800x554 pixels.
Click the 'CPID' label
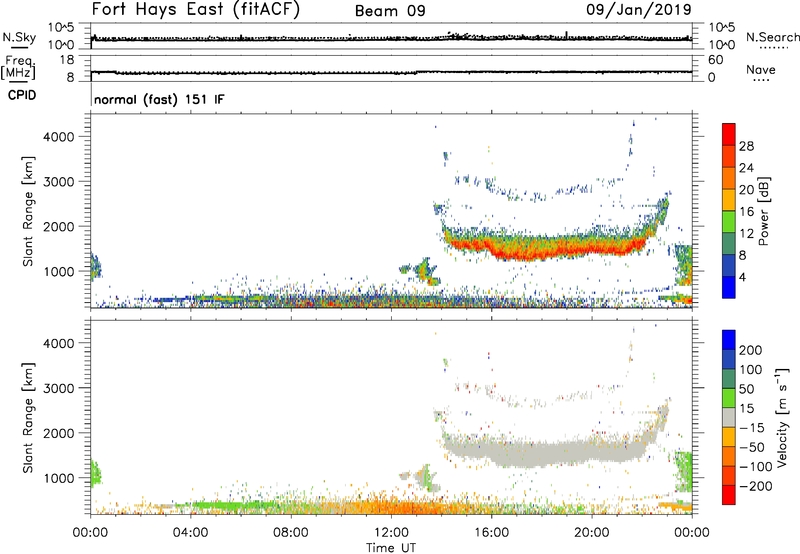(x=22, y=95)
